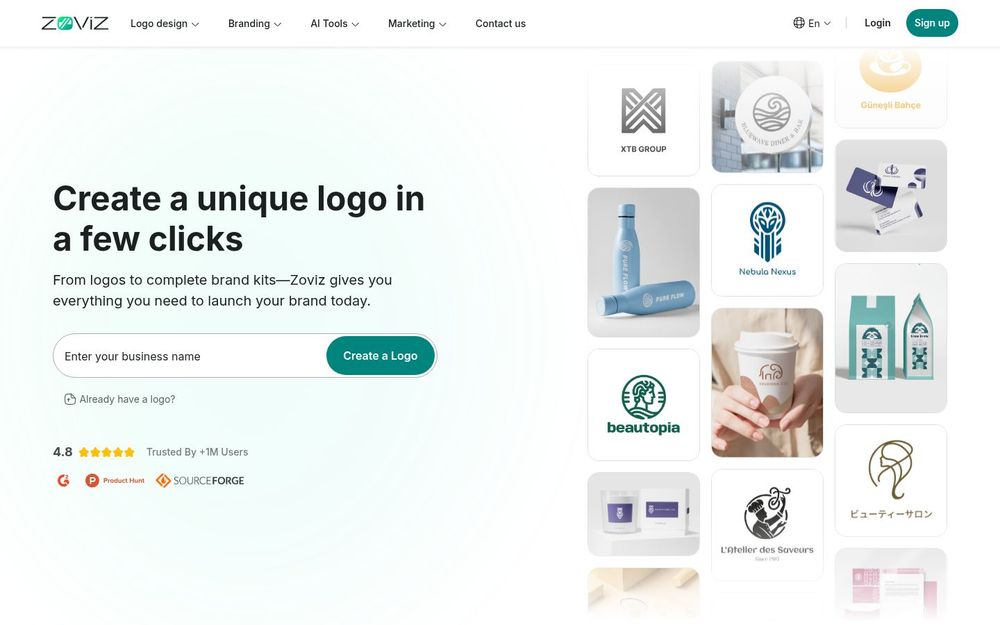Open the Product Hunt badge
1000x625 pixels.
click(x=115, y=480)
